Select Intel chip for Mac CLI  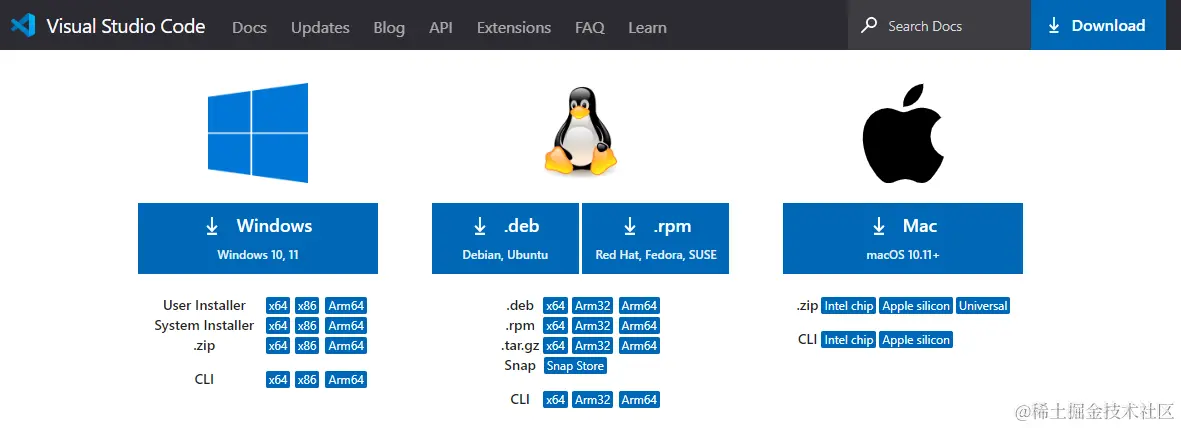click(849, 340)
